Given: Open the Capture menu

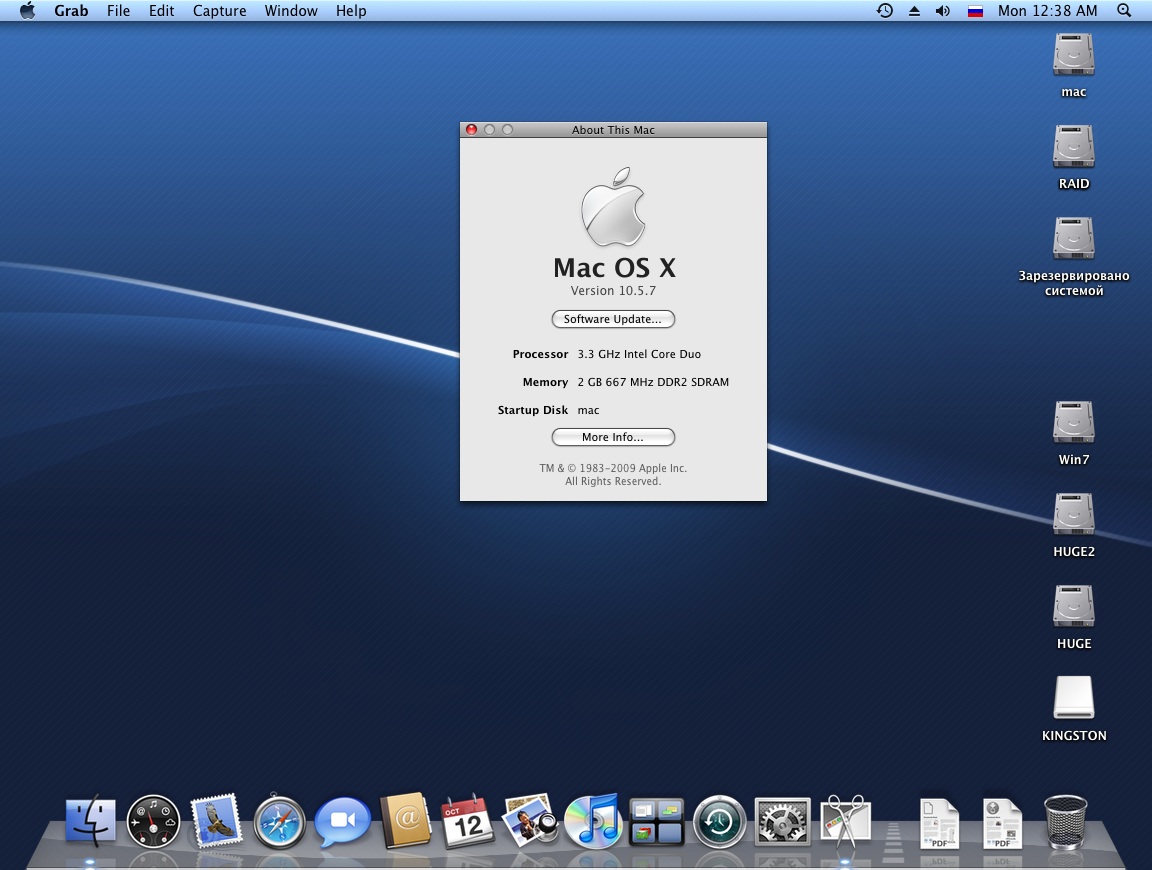Looking at the screenshot, I should [219, 11].
